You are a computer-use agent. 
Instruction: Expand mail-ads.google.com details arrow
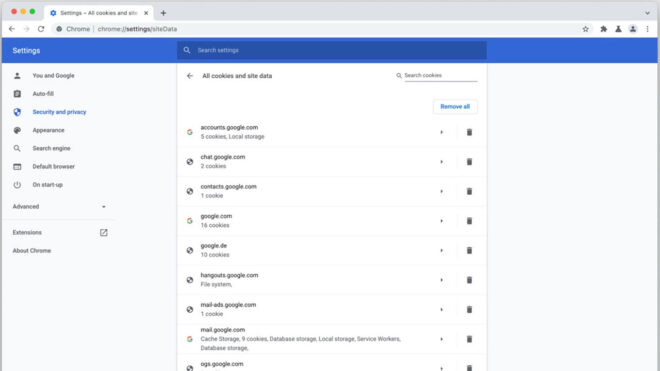(x=442, y=310)
